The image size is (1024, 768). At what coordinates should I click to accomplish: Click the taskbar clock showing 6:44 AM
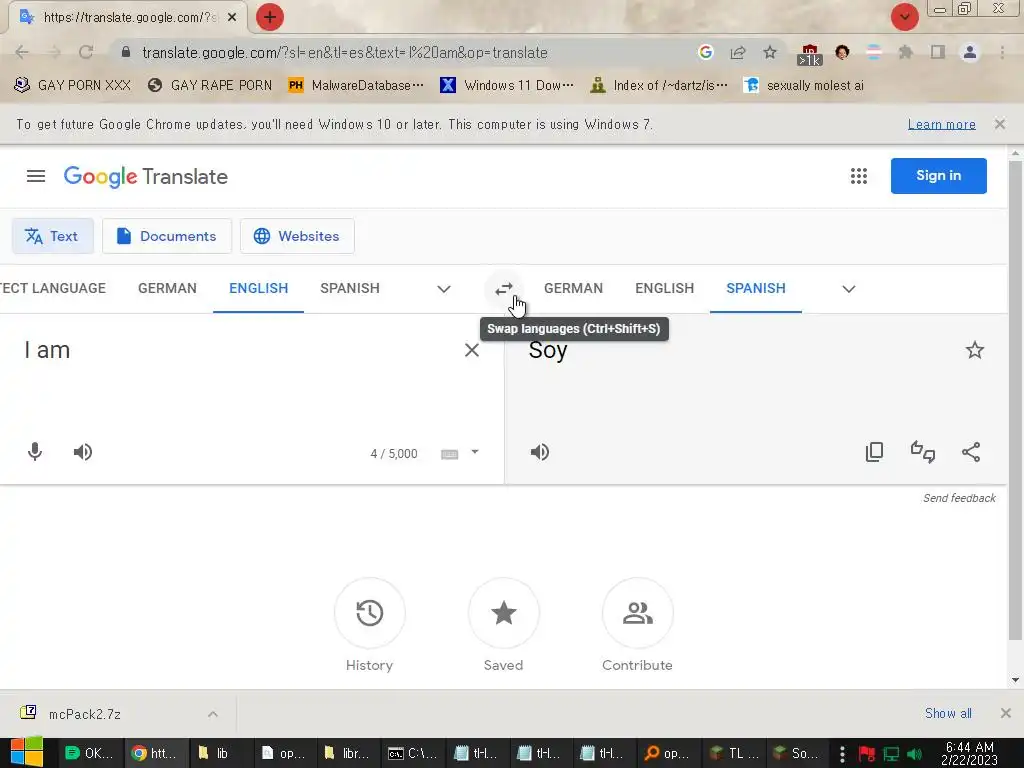969,753
